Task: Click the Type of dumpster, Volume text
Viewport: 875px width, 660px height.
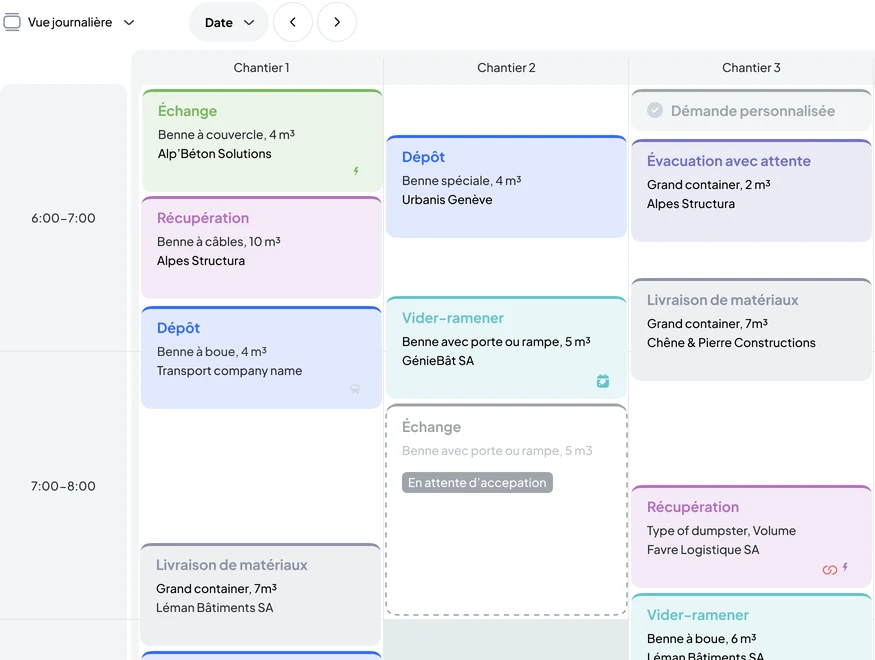Action: [721, 531]
